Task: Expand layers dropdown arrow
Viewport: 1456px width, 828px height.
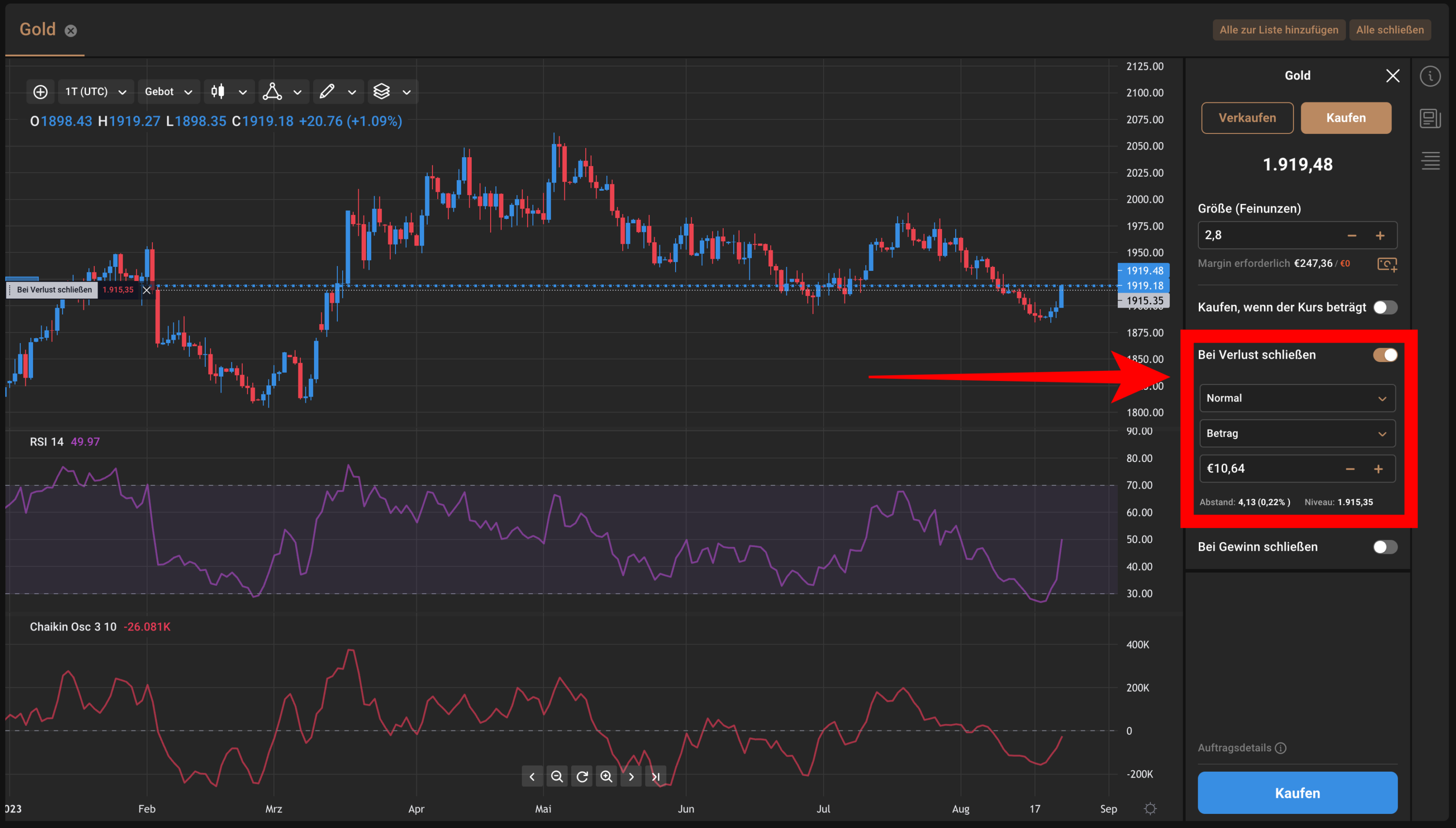Action: [407, 92]
